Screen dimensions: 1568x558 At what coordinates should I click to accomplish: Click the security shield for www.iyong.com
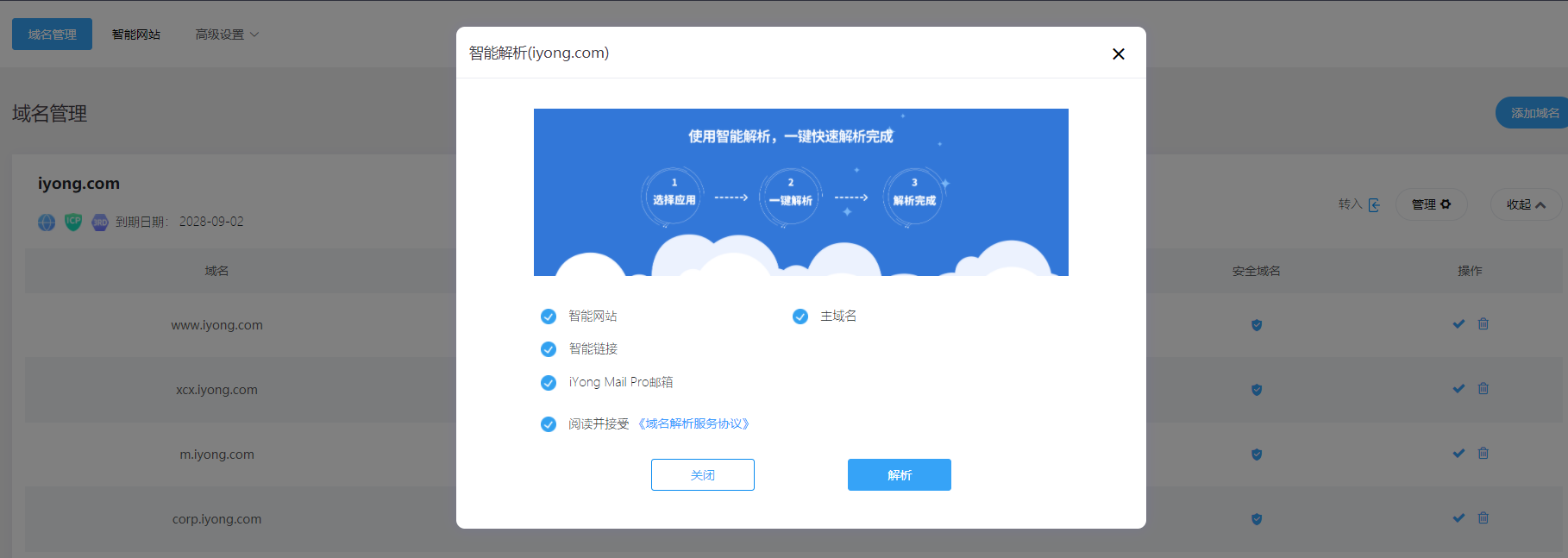[x=1257, y=325]
